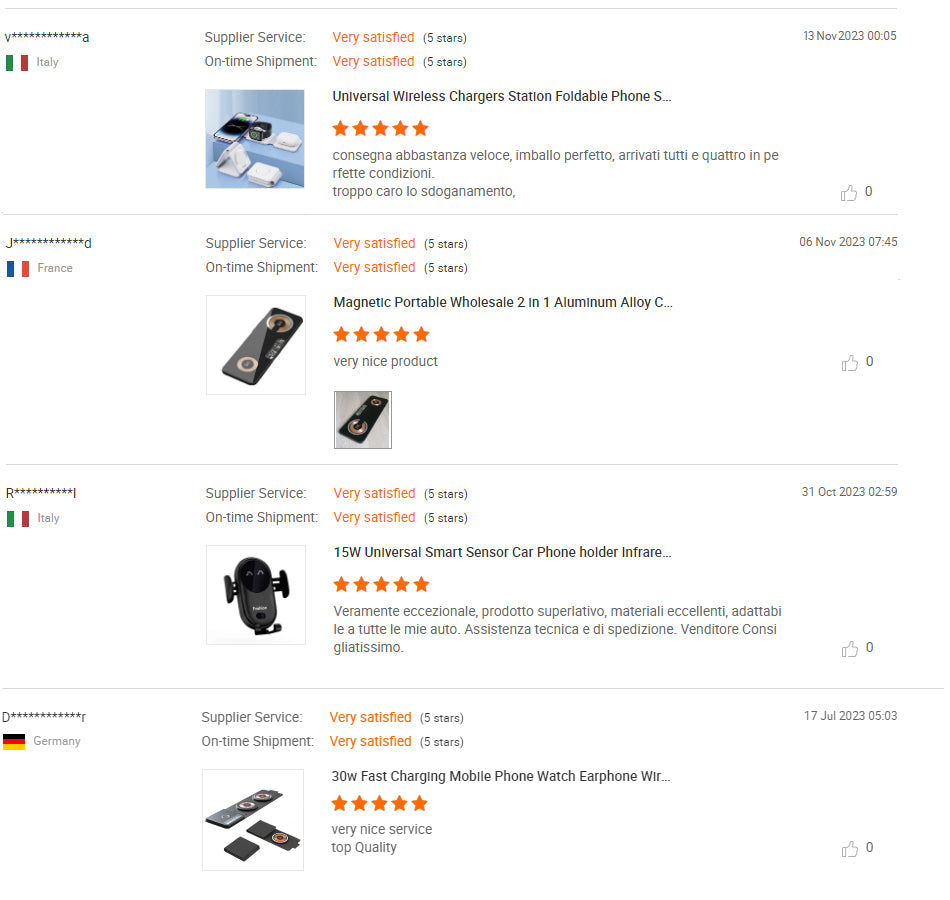Open 30w Fast Charging Mobile Phone link
The height and width of the screenshot is (900, 950).
[500, 777]
